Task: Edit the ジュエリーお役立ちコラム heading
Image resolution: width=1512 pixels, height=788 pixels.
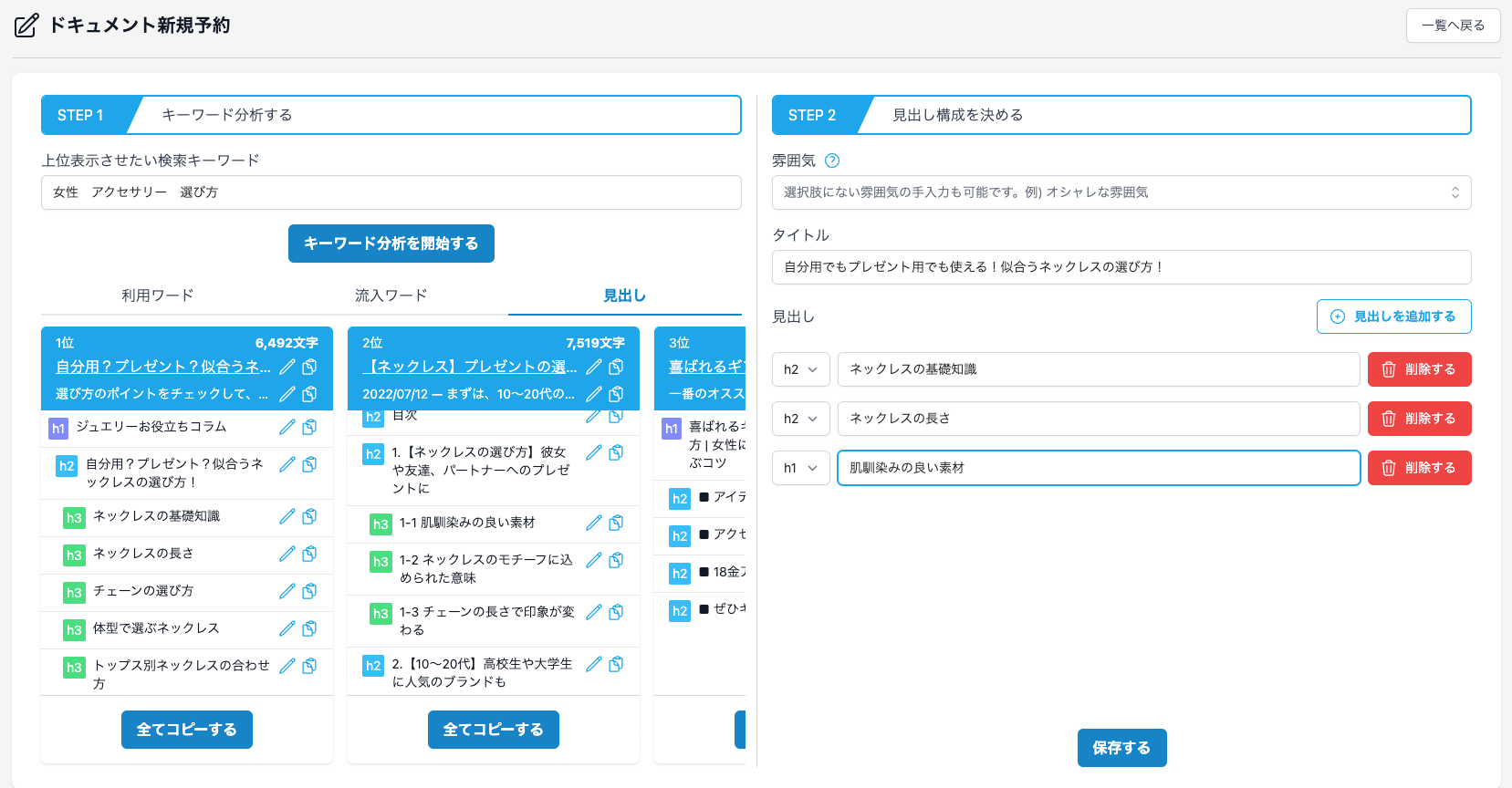Action: pos(287,427)
